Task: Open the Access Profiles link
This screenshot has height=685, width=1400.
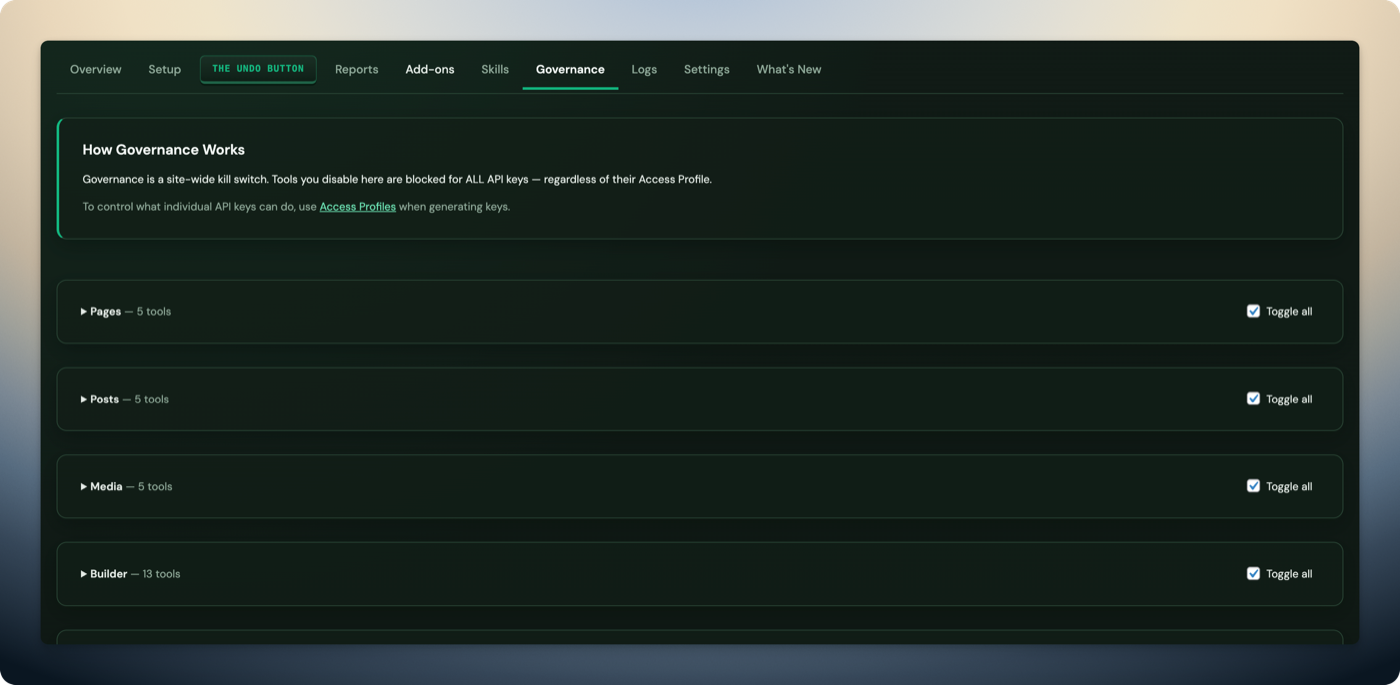Action: pos(357,206)
